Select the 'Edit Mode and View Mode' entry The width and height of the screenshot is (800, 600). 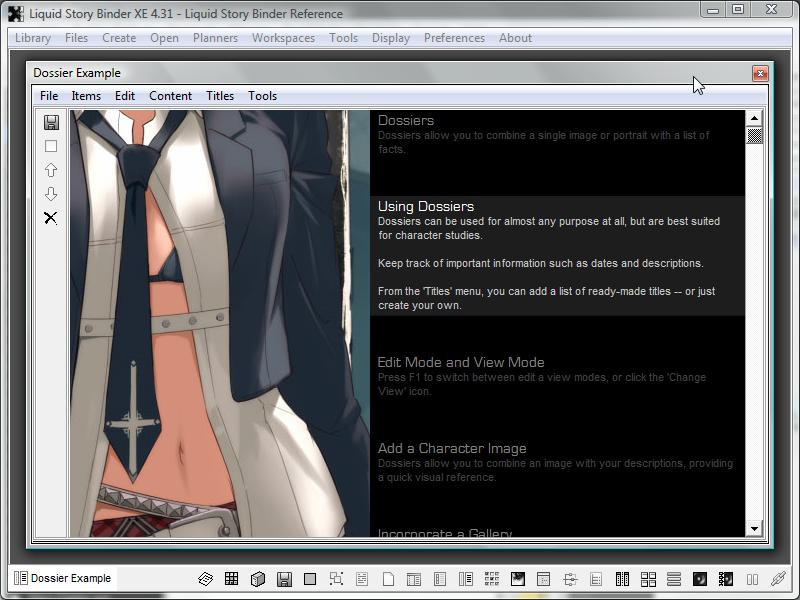click(x=461, y=362)
